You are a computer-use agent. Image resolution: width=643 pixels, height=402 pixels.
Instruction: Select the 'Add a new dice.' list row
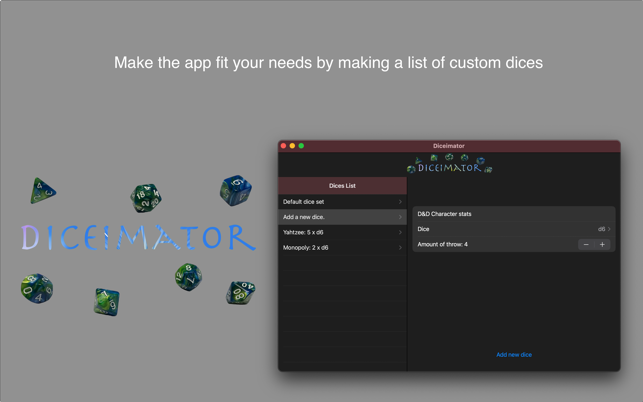point(342,217)
